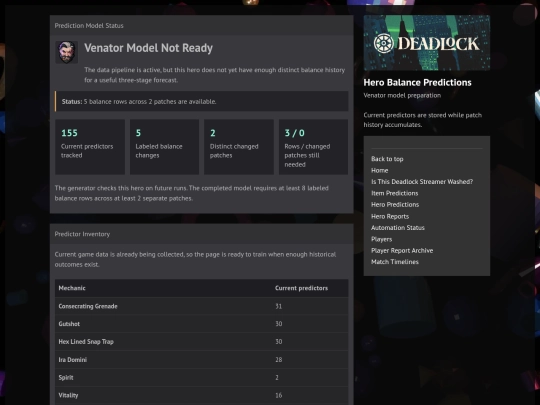Click the 5 labeled balance changes card
The height and width of the screenshot is (405, 540).
coord(164,147)
